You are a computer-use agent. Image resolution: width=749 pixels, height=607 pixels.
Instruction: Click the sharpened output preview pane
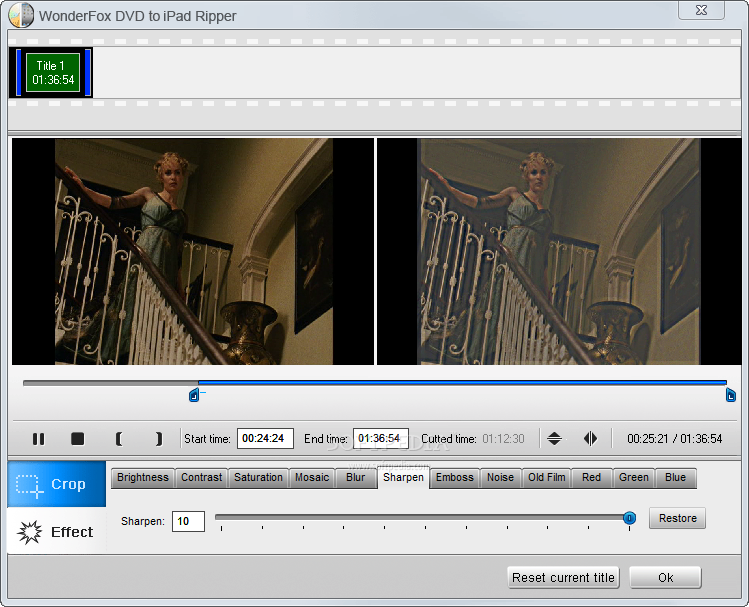(x=559, y=252)
